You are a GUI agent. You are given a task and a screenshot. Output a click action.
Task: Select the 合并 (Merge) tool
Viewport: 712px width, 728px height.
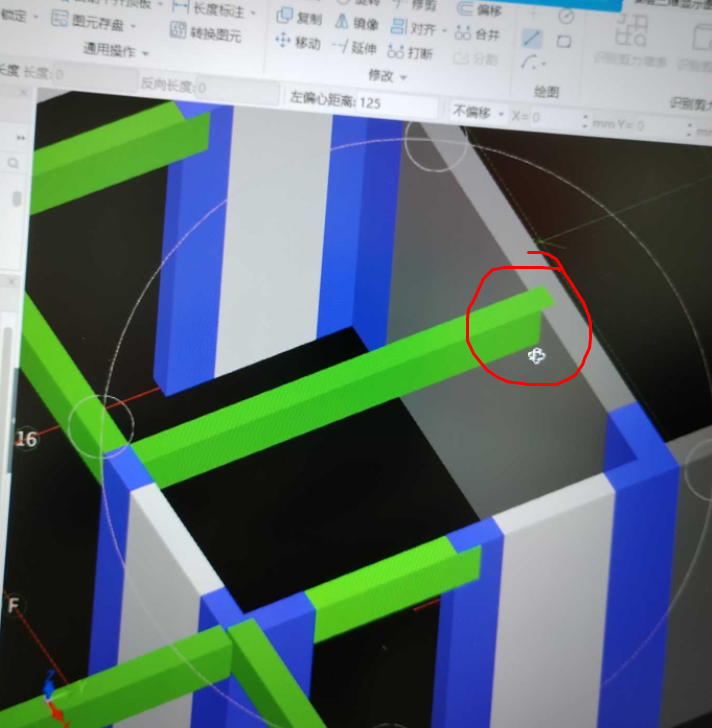point(477,34)
